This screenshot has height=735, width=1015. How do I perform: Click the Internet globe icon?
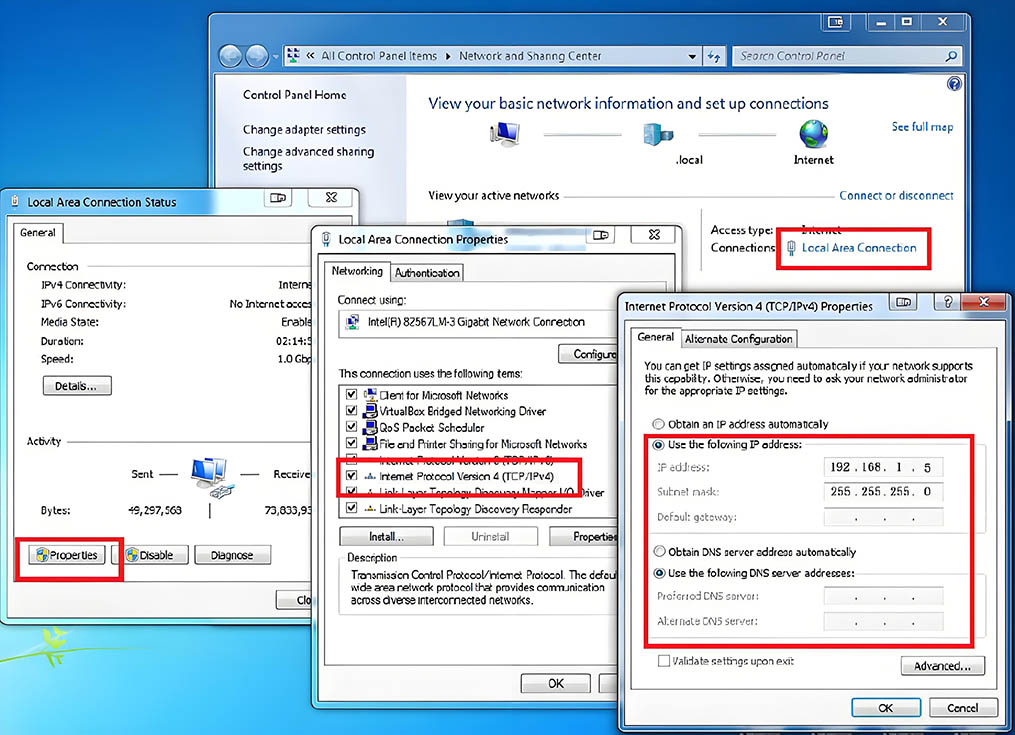tap(814, 134)
